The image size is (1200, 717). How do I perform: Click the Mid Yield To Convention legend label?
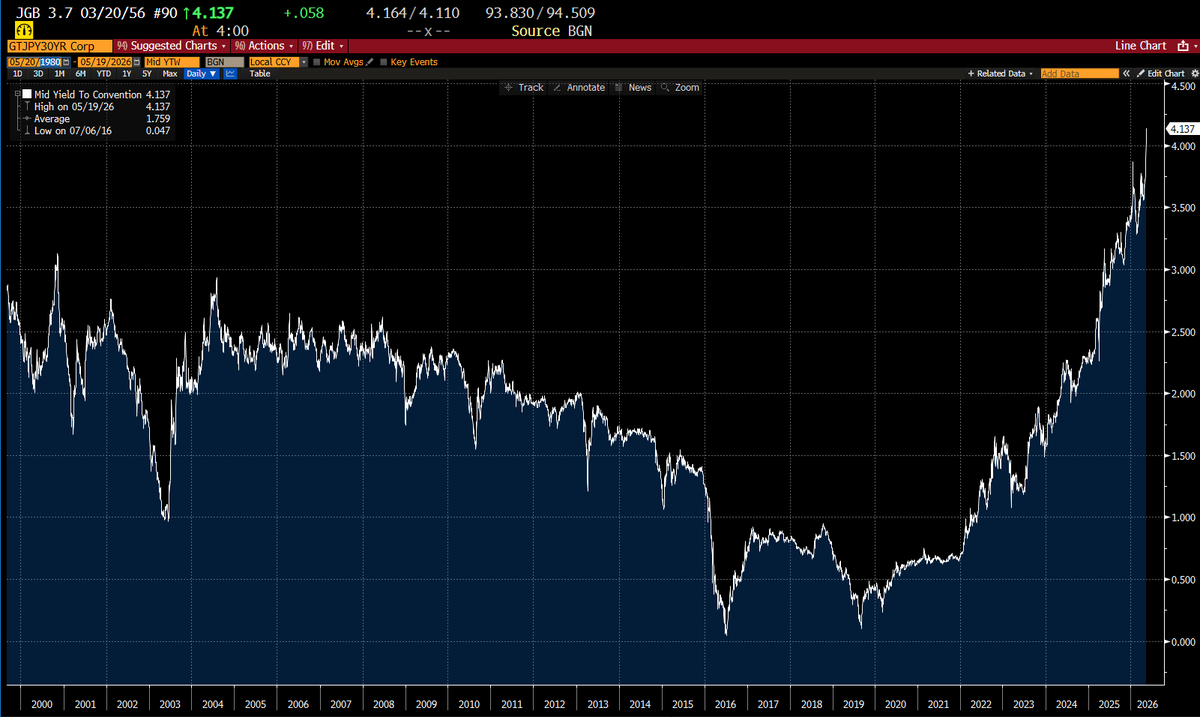(88, 94)
